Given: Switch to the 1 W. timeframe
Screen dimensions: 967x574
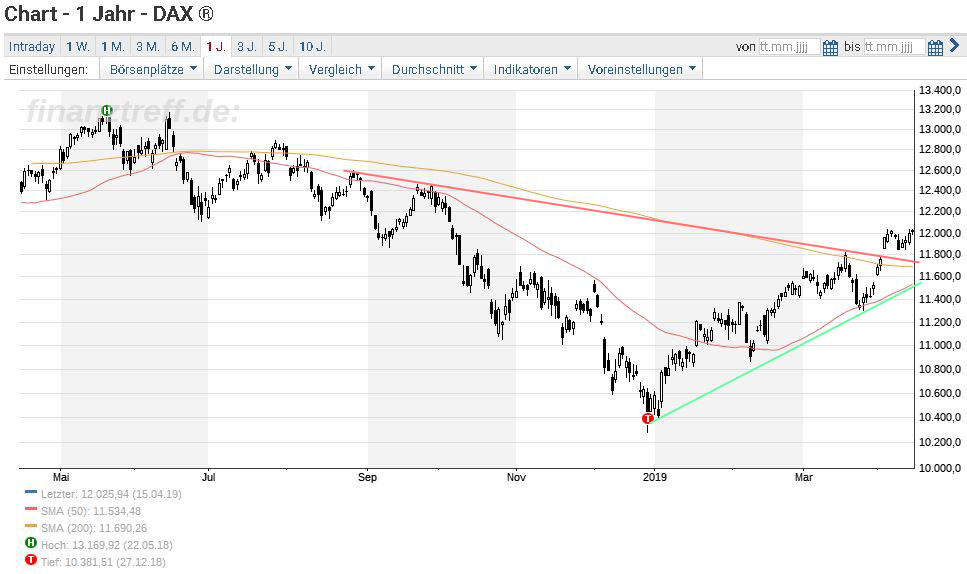Looking at the screenshot, I should click(x=78, y=46).
